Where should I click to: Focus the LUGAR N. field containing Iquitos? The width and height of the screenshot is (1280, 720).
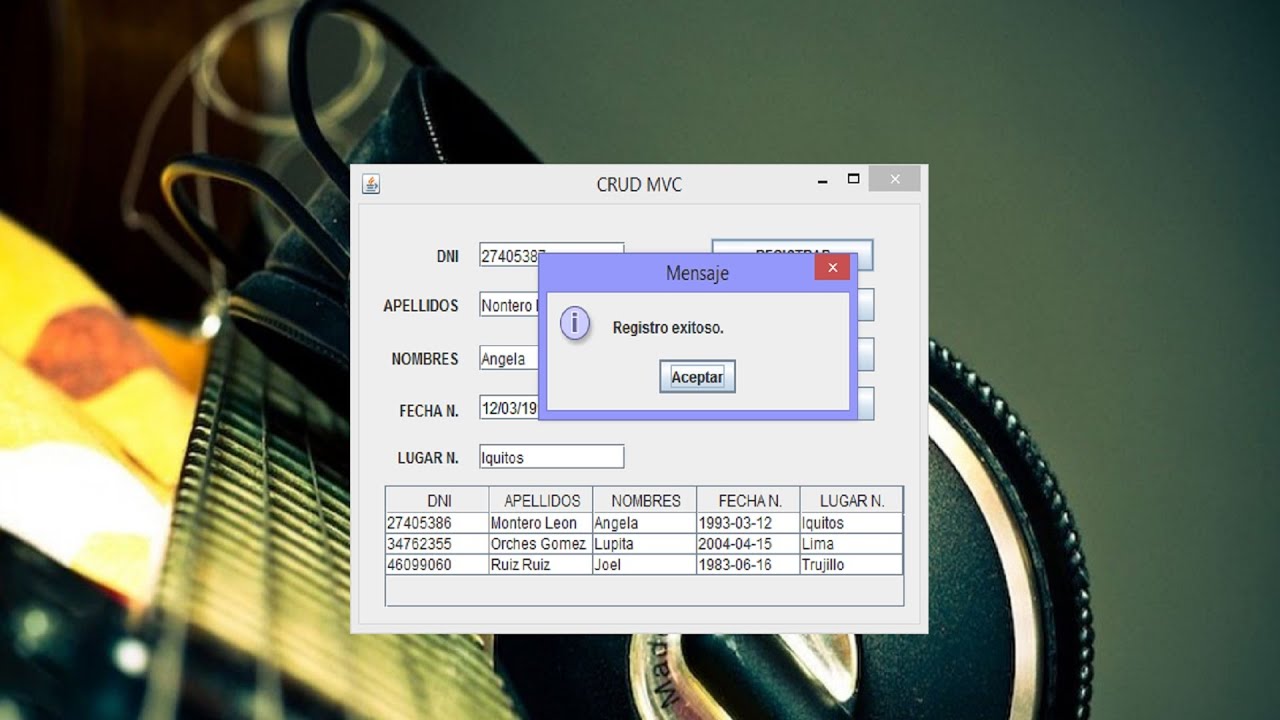551,457
